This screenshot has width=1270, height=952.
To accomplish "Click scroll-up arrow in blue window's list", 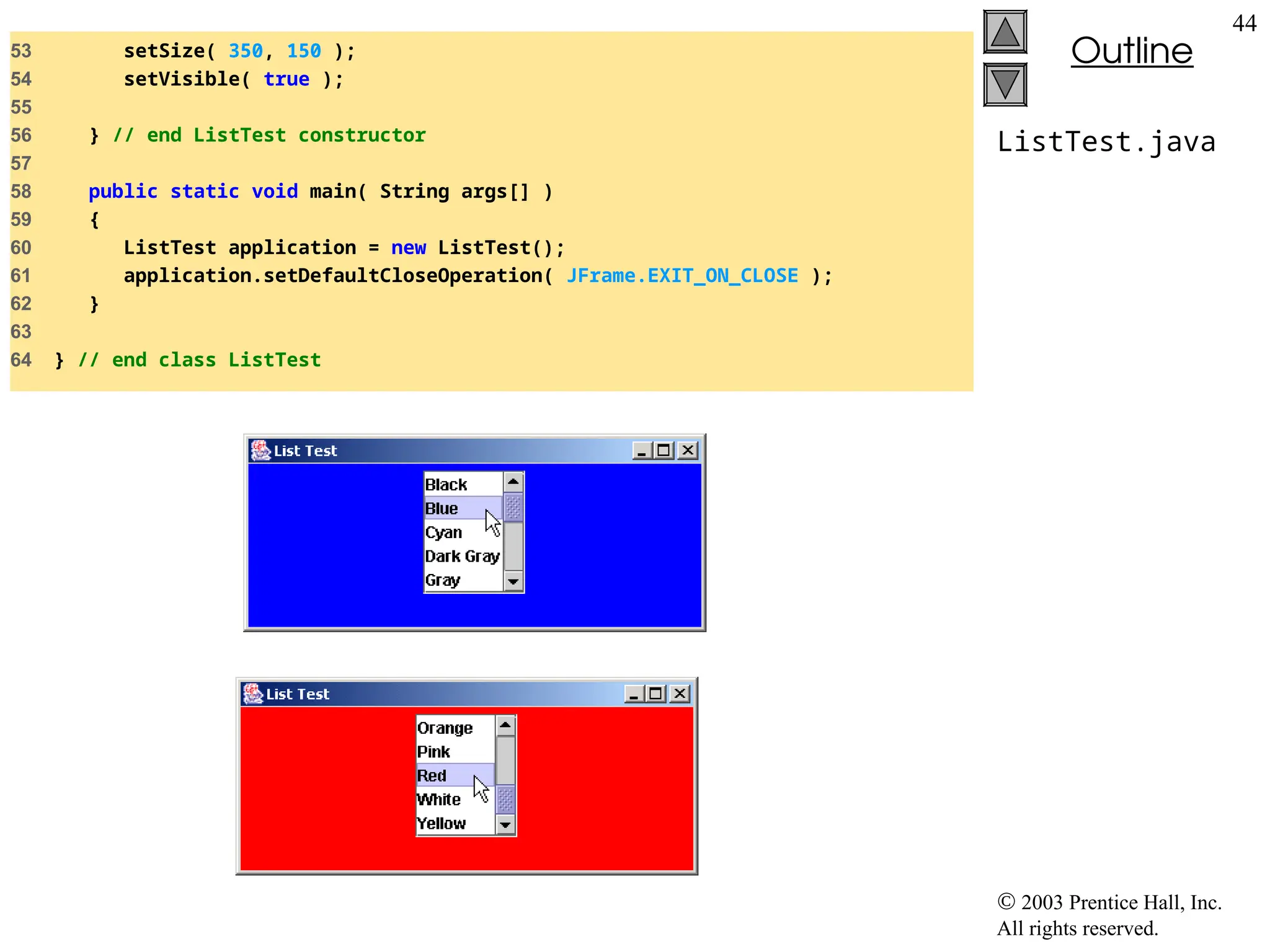I will pos(513,482).
